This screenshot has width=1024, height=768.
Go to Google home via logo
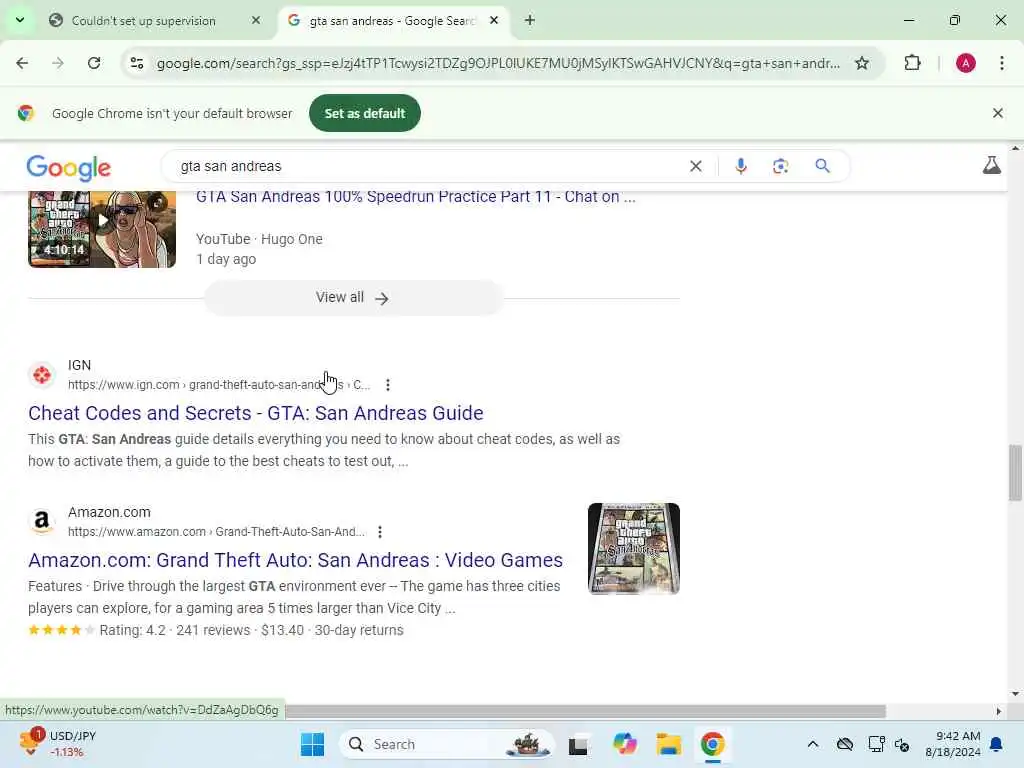click(69, 168)
